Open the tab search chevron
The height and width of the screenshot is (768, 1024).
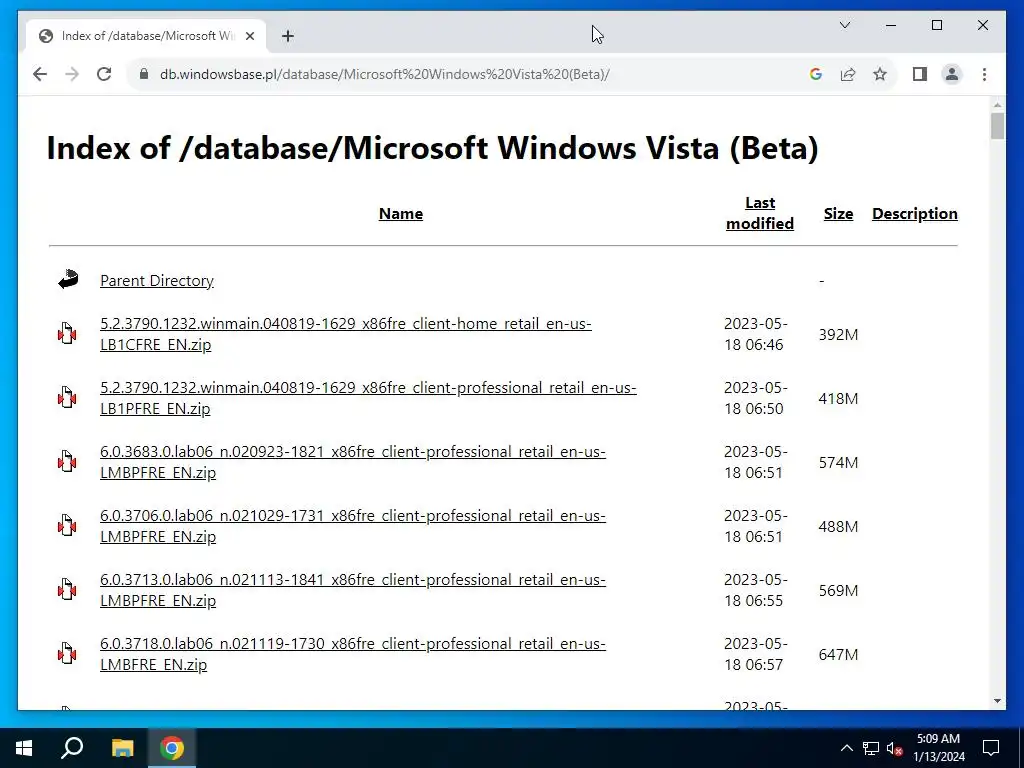pos(844,25)
